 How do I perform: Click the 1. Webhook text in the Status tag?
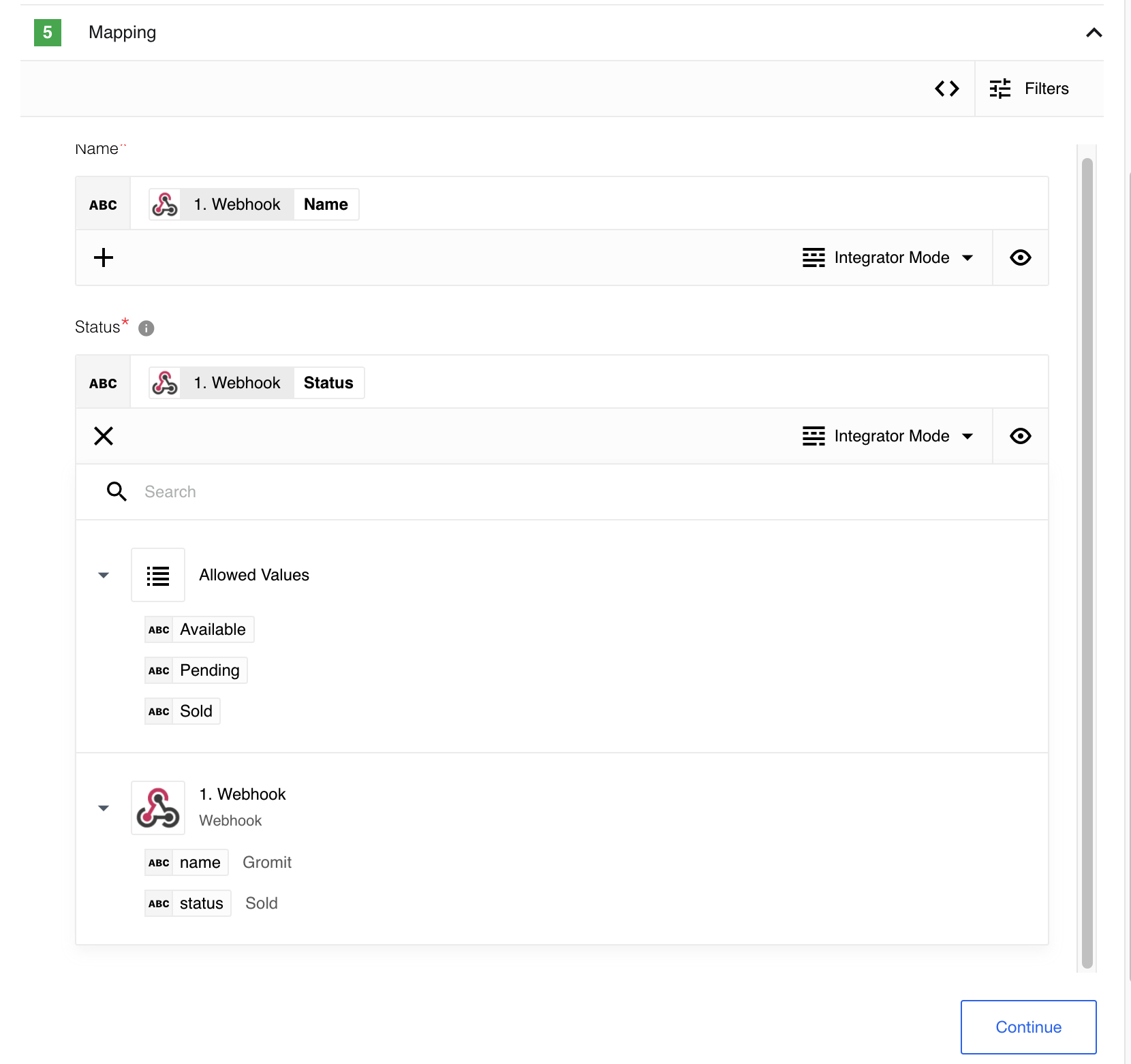pos(237,383)
